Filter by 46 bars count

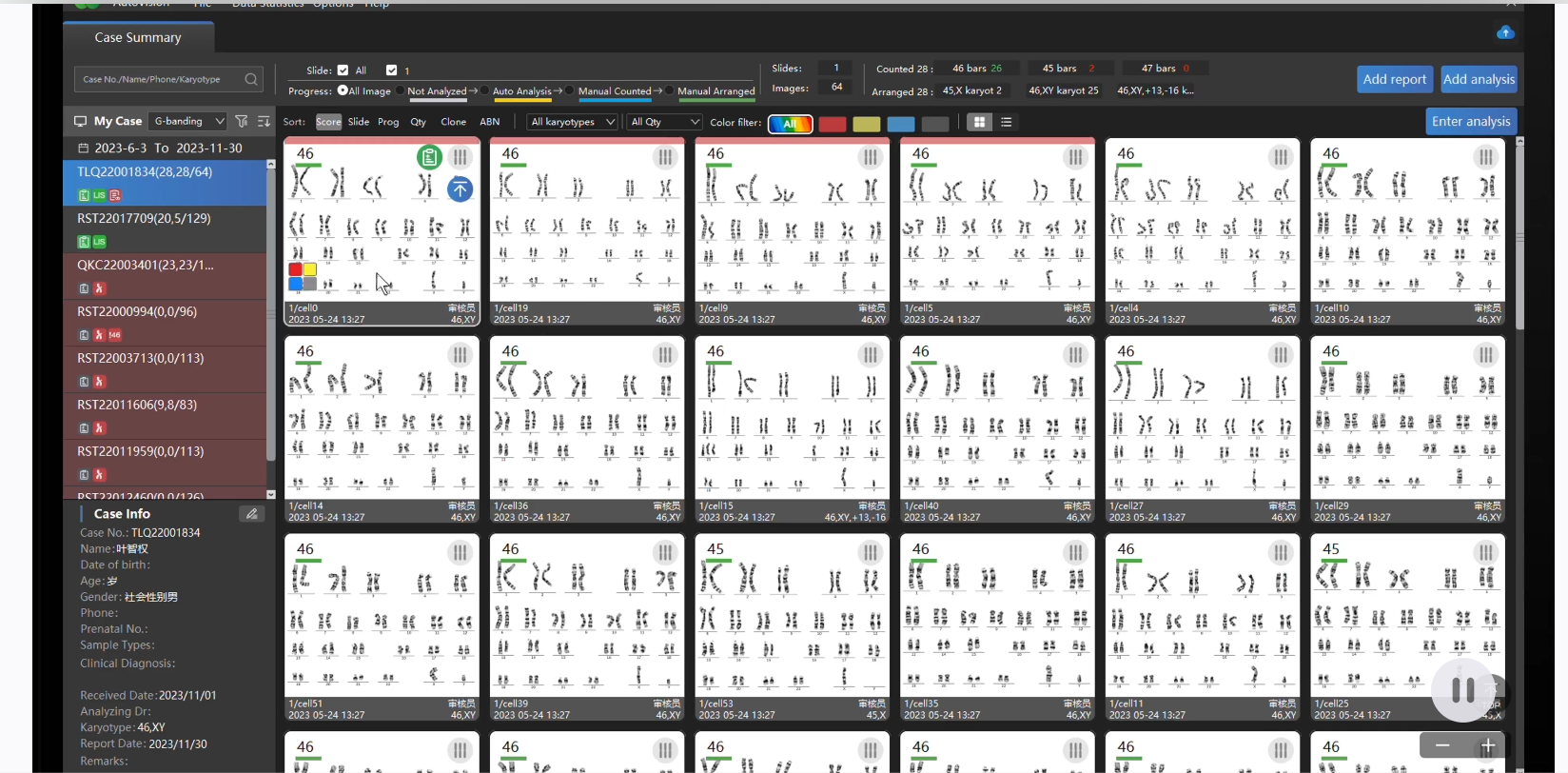click(x=977, y=69)
